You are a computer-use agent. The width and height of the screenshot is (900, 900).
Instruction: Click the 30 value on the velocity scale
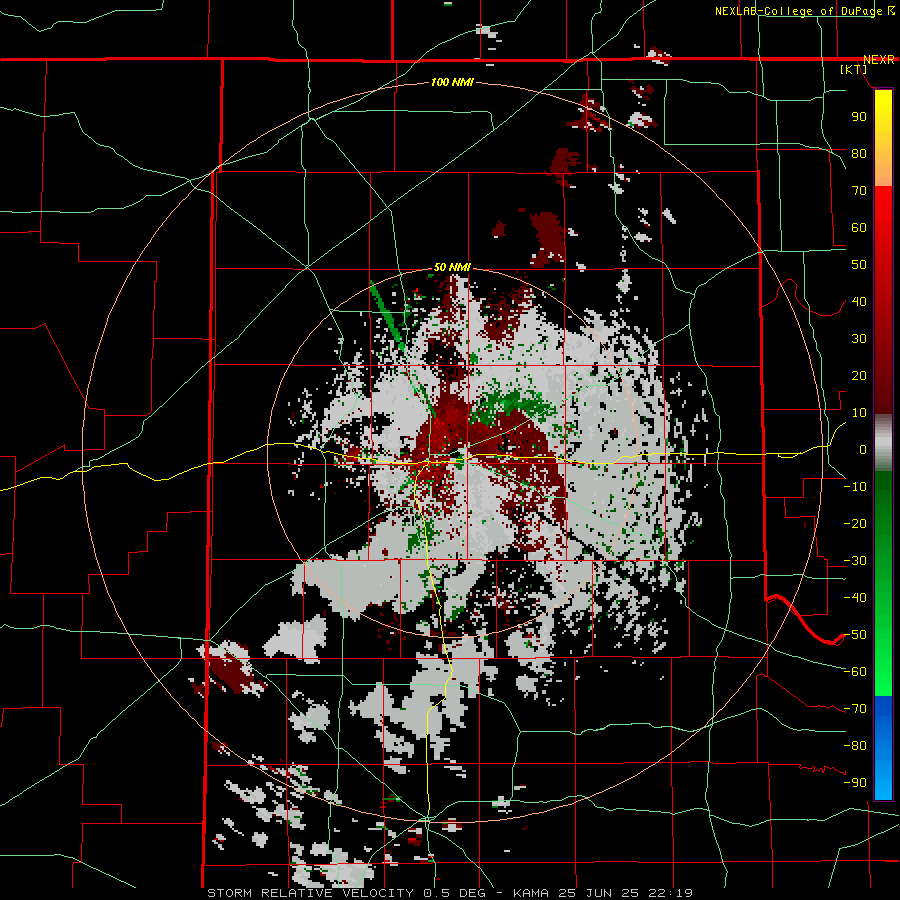point(859,339)
